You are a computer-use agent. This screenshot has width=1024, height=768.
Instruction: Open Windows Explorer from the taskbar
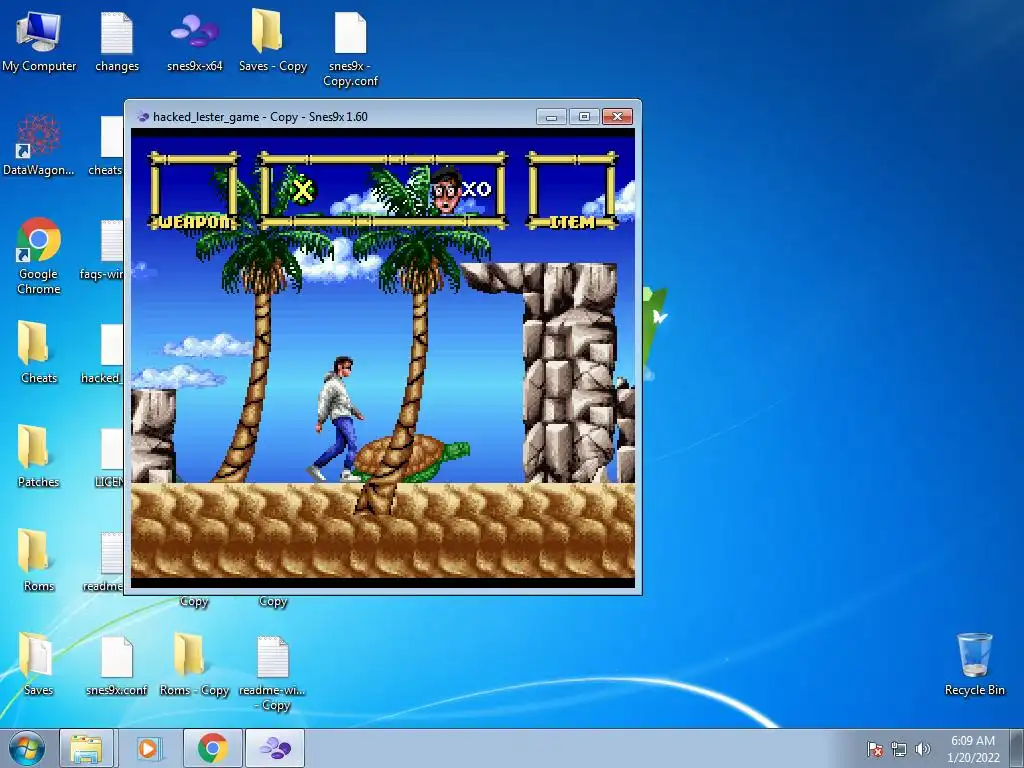click(x=87, y=748)
